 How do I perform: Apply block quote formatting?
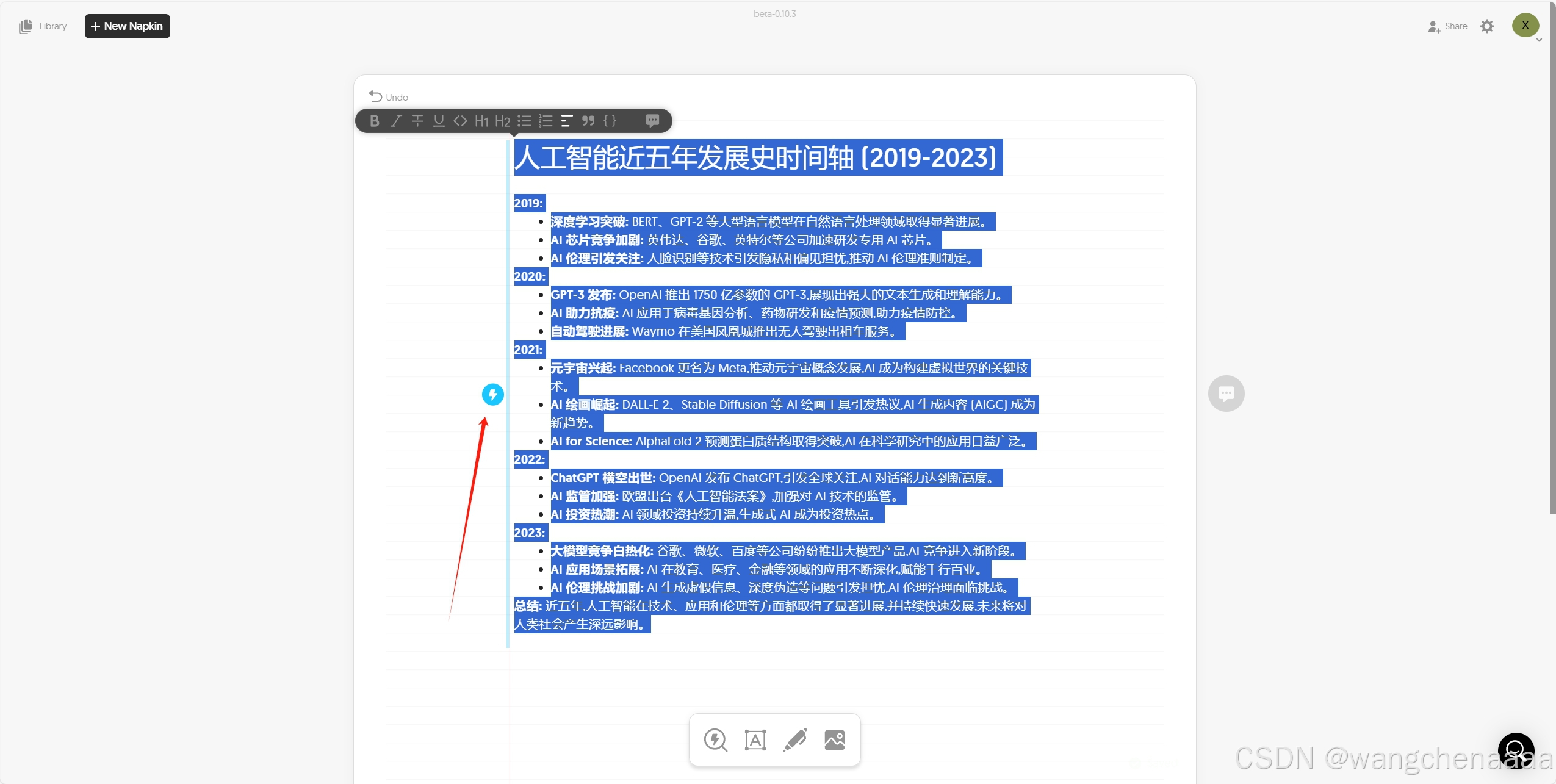click(x=588, y=121)
